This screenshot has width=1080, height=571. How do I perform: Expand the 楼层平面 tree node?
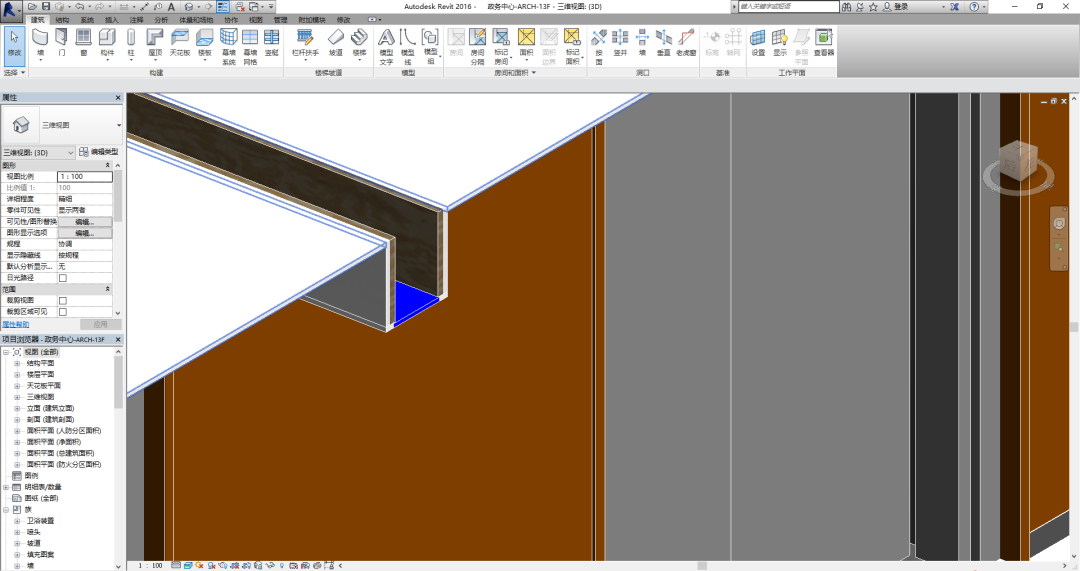(x=17, y=375)
